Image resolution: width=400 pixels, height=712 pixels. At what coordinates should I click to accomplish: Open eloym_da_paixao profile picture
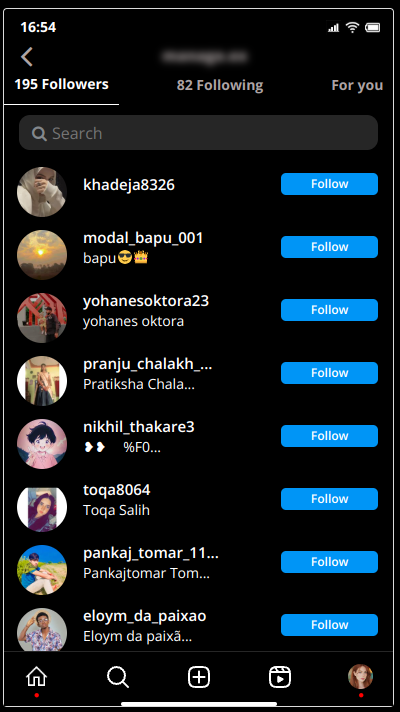(42, 630)
